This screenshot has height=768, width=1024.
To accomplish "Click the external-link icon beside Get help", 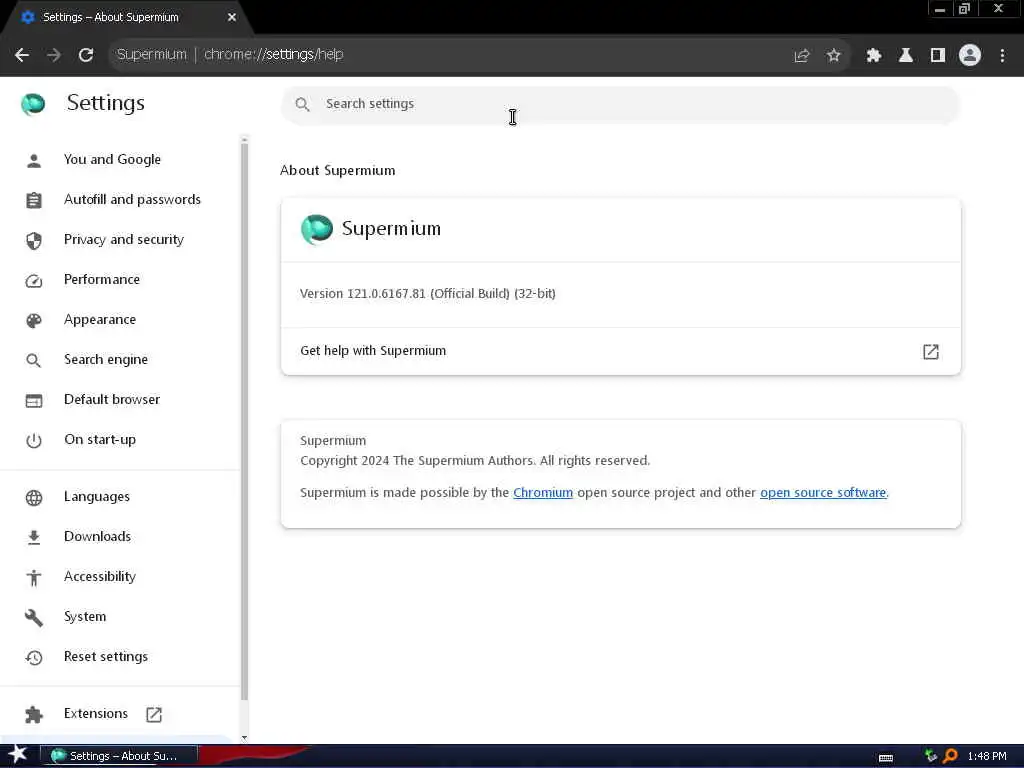I will point(931,351).
